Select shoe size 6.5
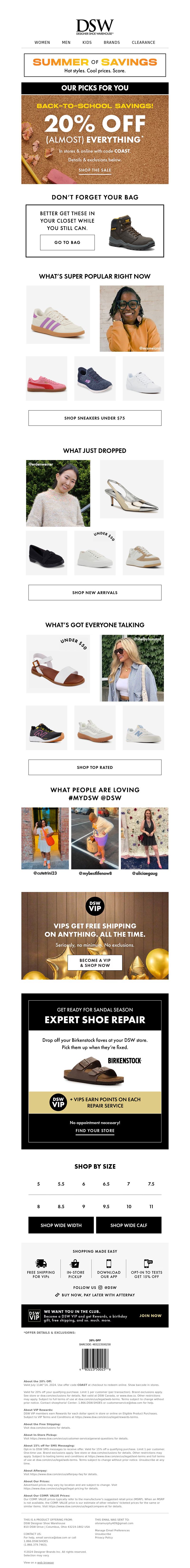The image size is (190, 1568). click(x=106, y=1184)
